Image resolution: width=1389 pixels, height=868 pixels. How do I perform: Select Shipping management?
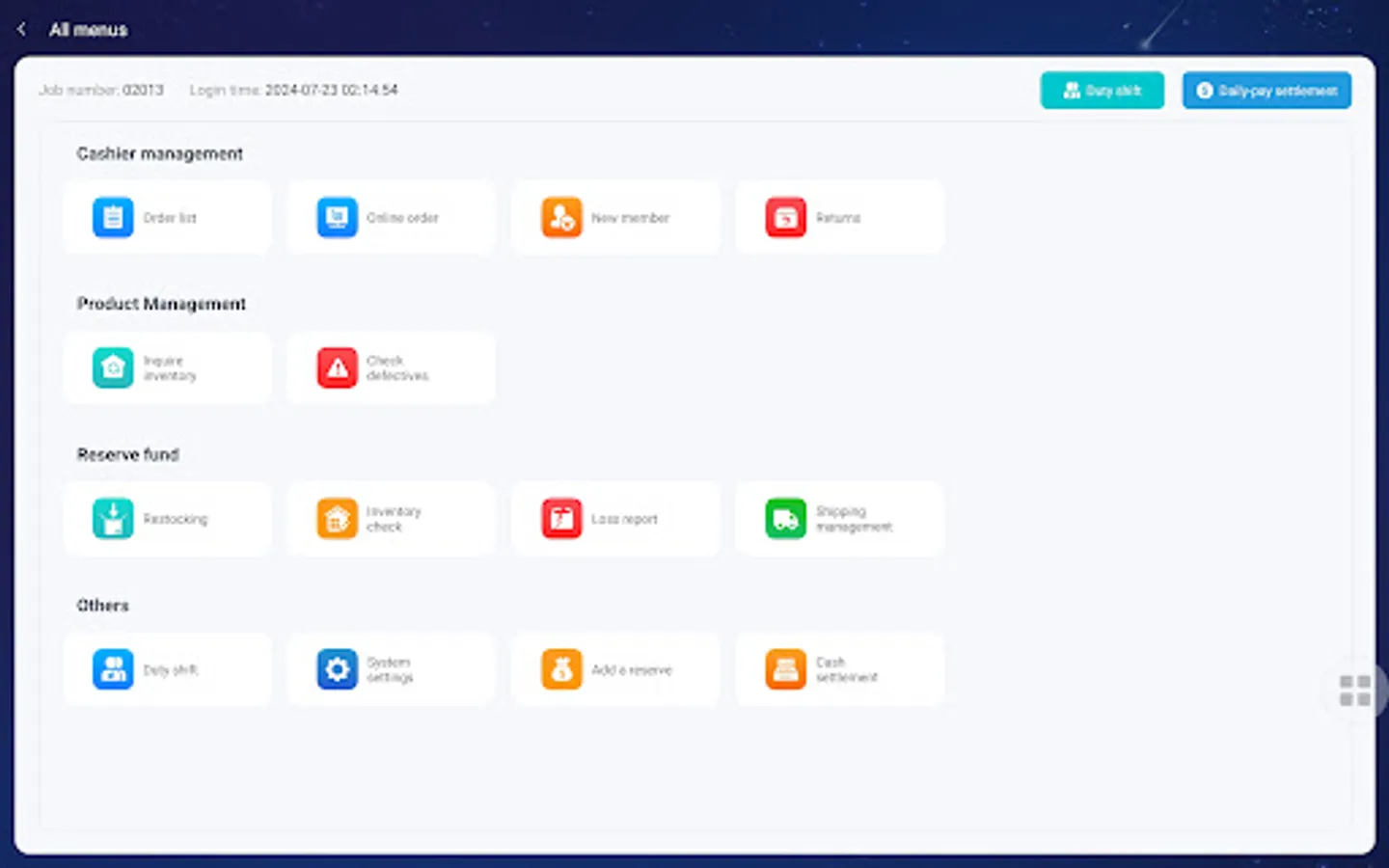coord(785,518)
